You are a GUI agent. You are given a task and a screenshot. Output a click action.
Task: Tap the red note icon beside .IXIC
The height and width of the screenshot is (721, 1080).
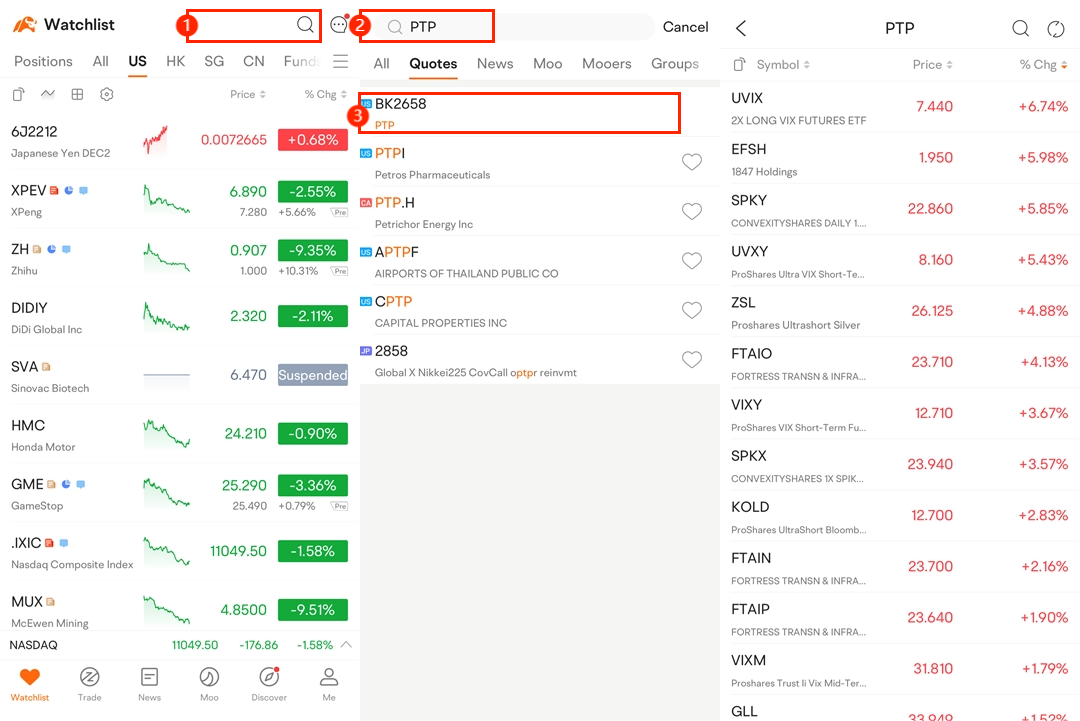pyautogui.click(x=49, y=543)
